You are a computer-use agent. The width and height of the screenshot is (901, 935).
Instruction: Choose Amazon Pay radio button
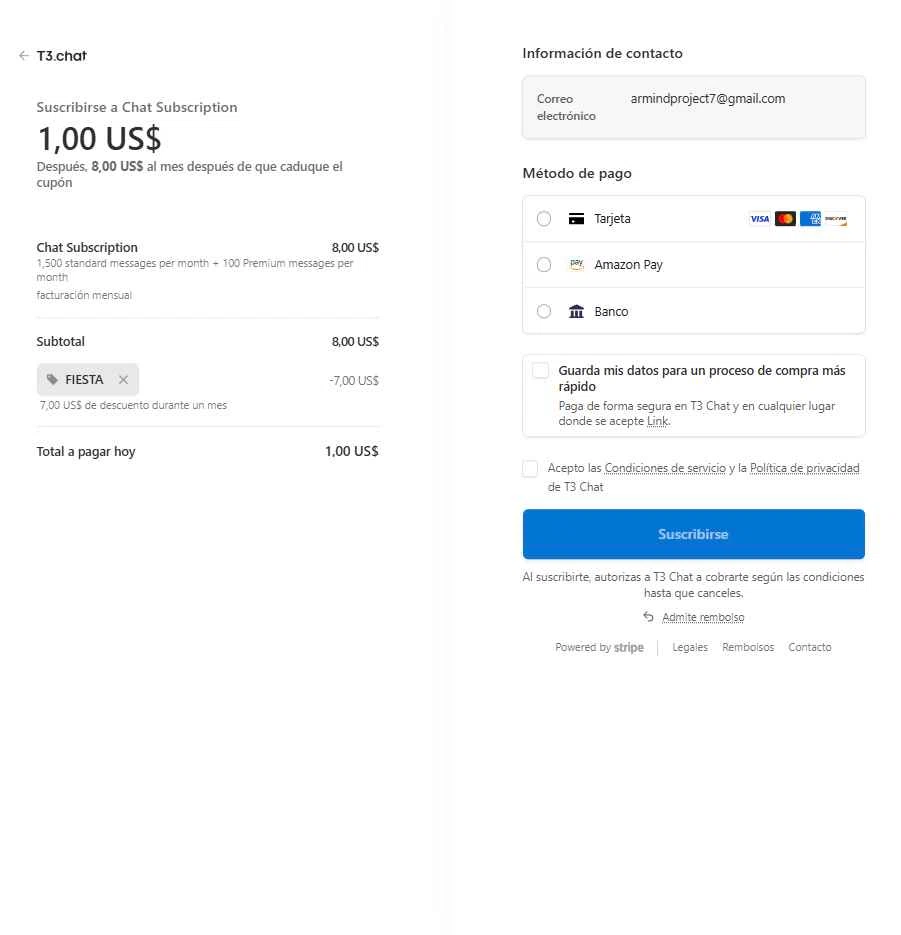(544, 265)
